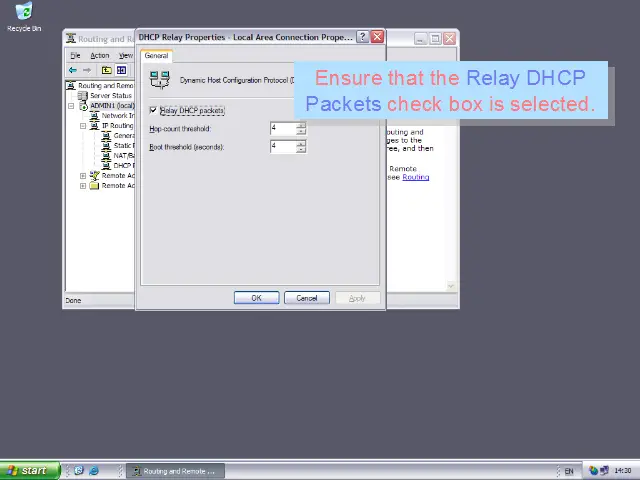The height and width of the screenshot is (480, 640).
Task: Click the Show/Hide Console Tree icon
Action: pos(121,70)
